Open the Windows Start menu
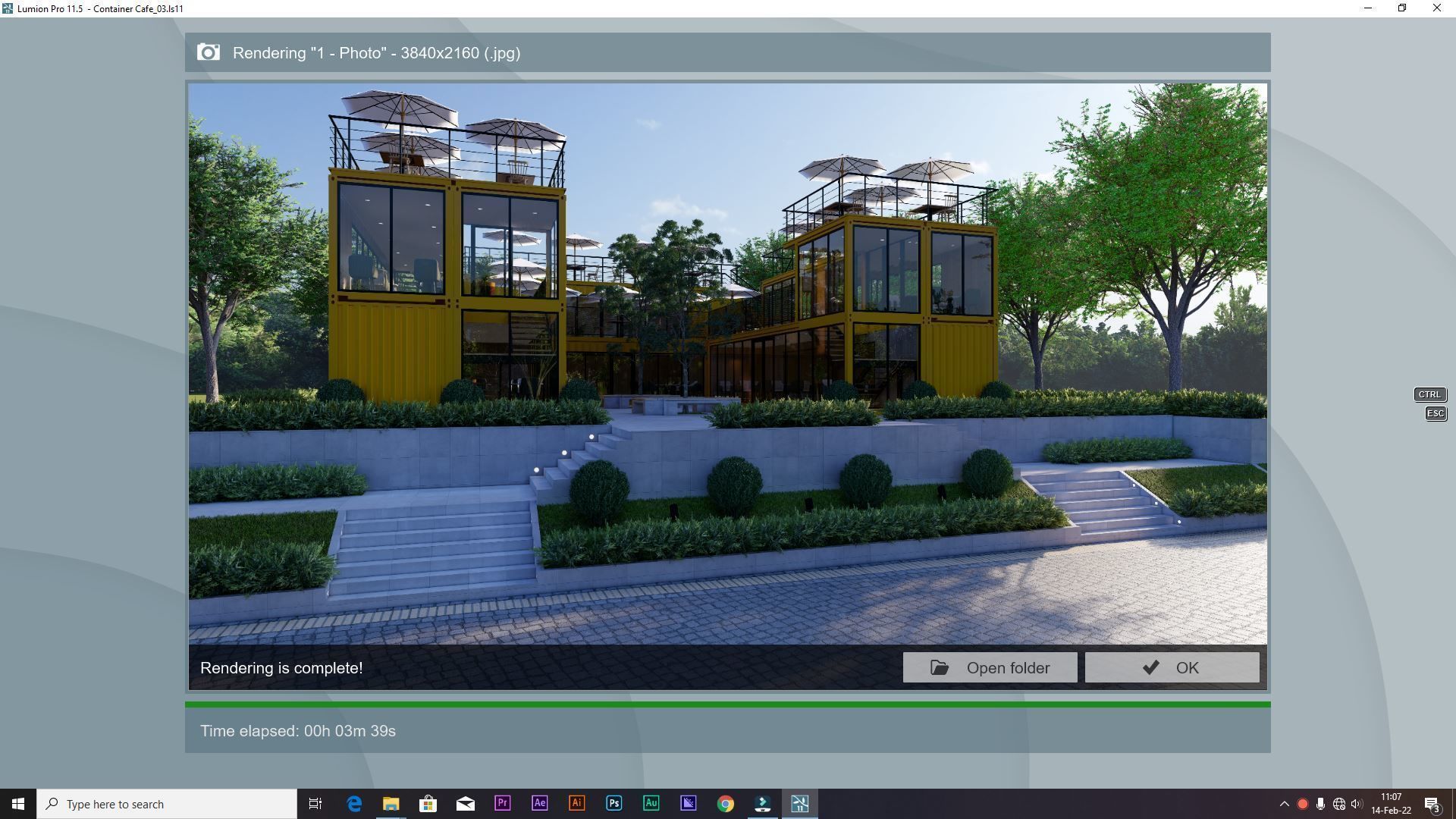1456x819 pixels. click(18, 804)
